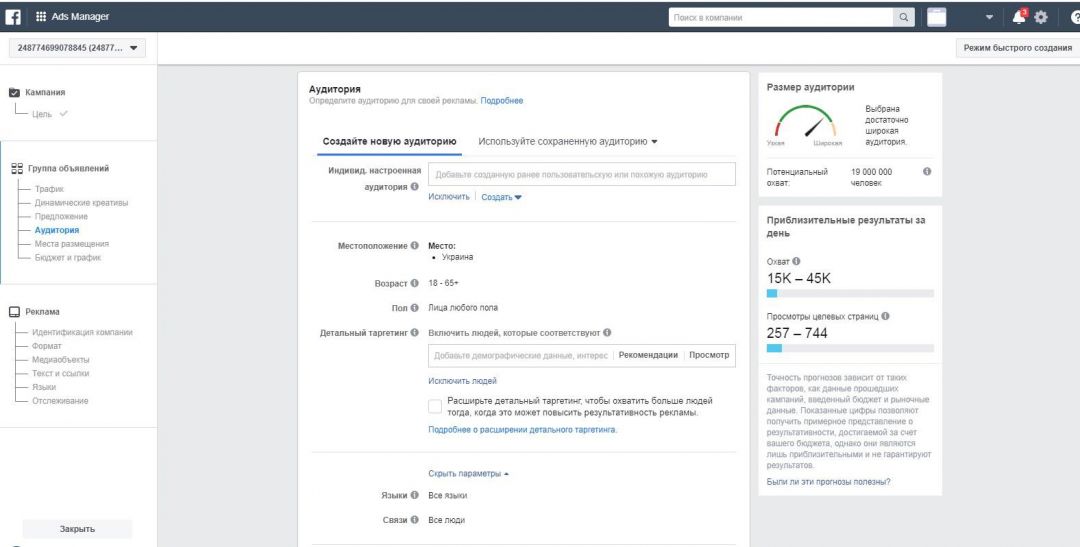This screenshot has width=1080, height=547.
Task: Click info icon next to Детальный таргетинг
Action: (x=414, y=332)
